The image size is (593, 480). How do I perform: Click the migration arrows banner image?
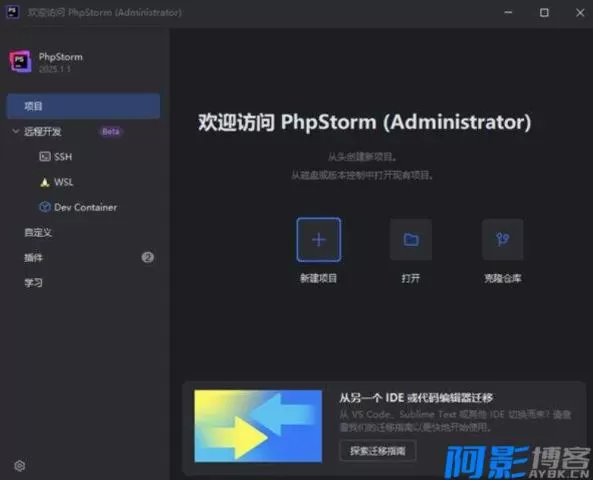point(258,426)
